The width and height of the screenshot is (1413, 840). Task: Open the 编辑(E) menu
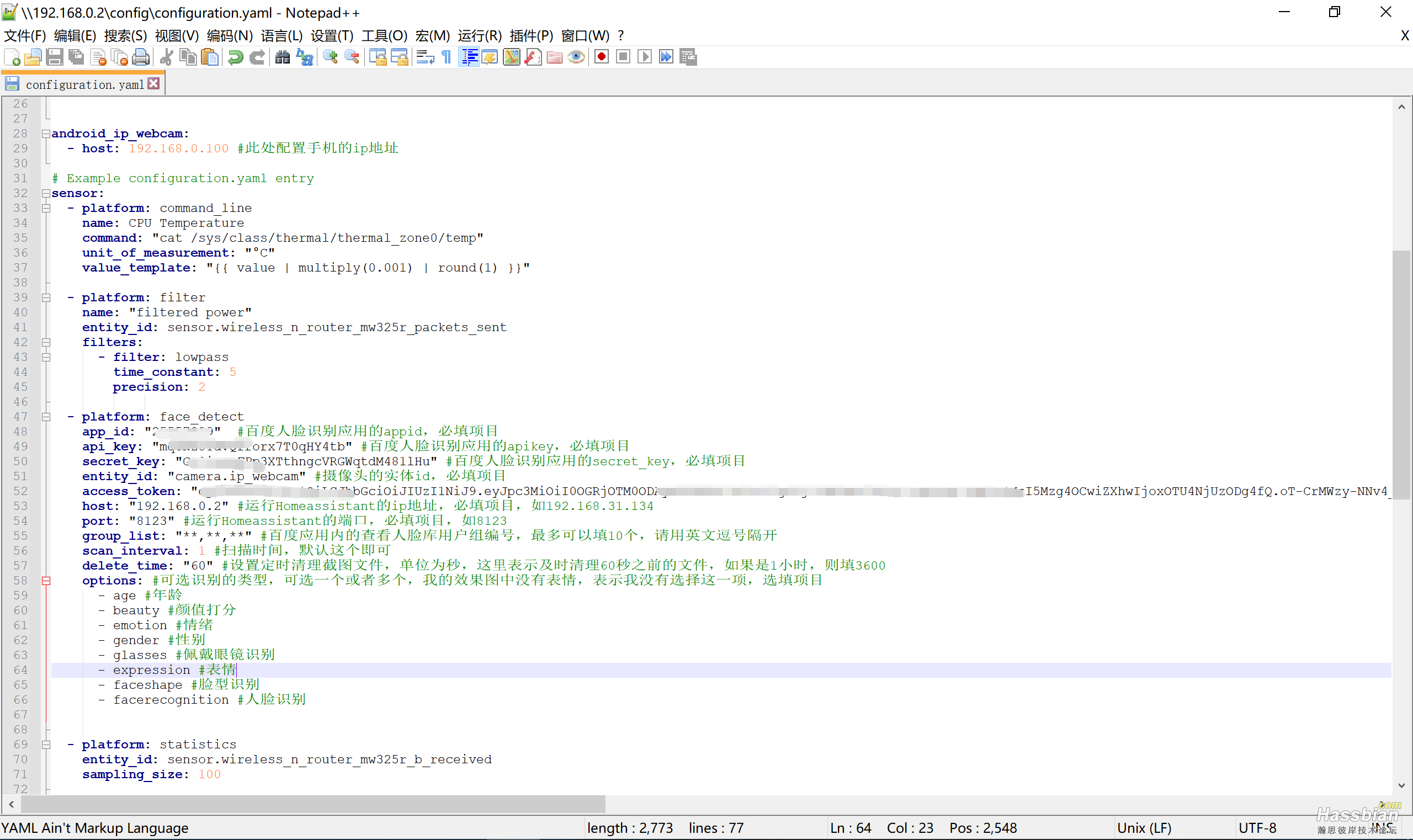point(75,36)
